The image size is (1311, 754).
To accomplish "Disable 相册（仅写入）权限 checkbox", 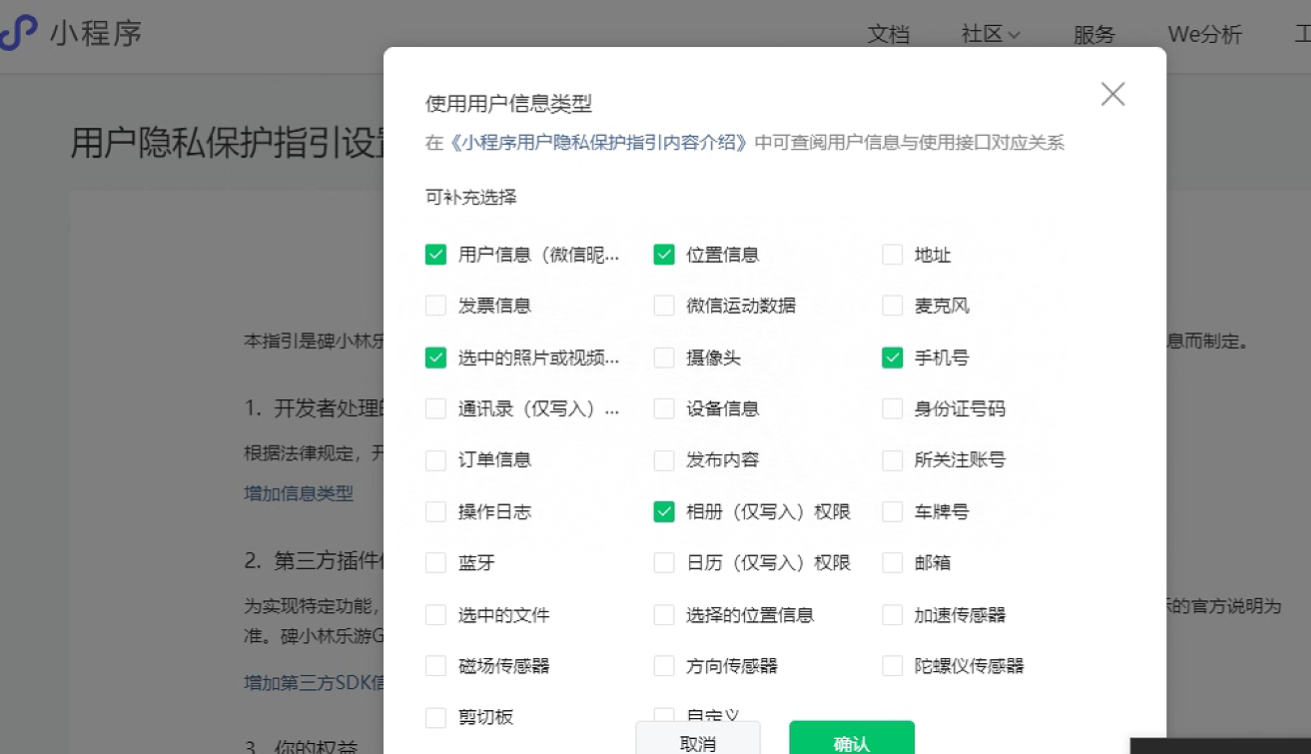I will [x=664, y=512].
